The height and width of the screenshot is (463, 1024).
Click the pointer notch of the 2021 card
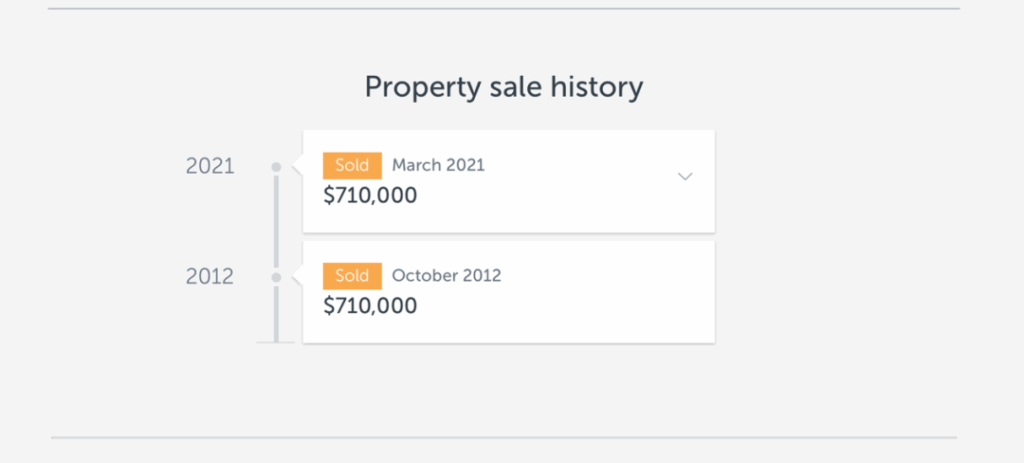[298, 167]
